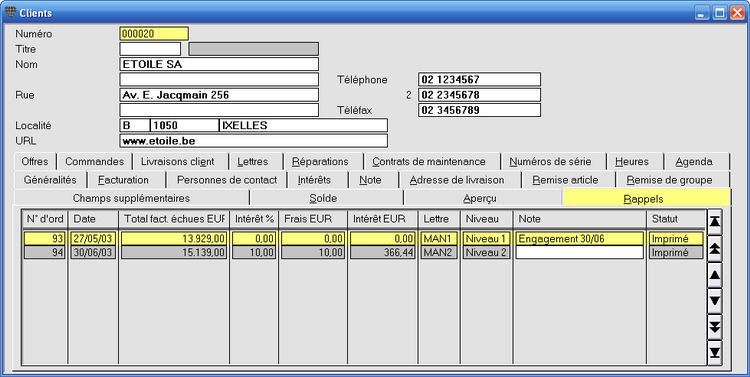Select reminder row number 94
This screenshot has height=377, width=750.
click(x=45, y=253)
